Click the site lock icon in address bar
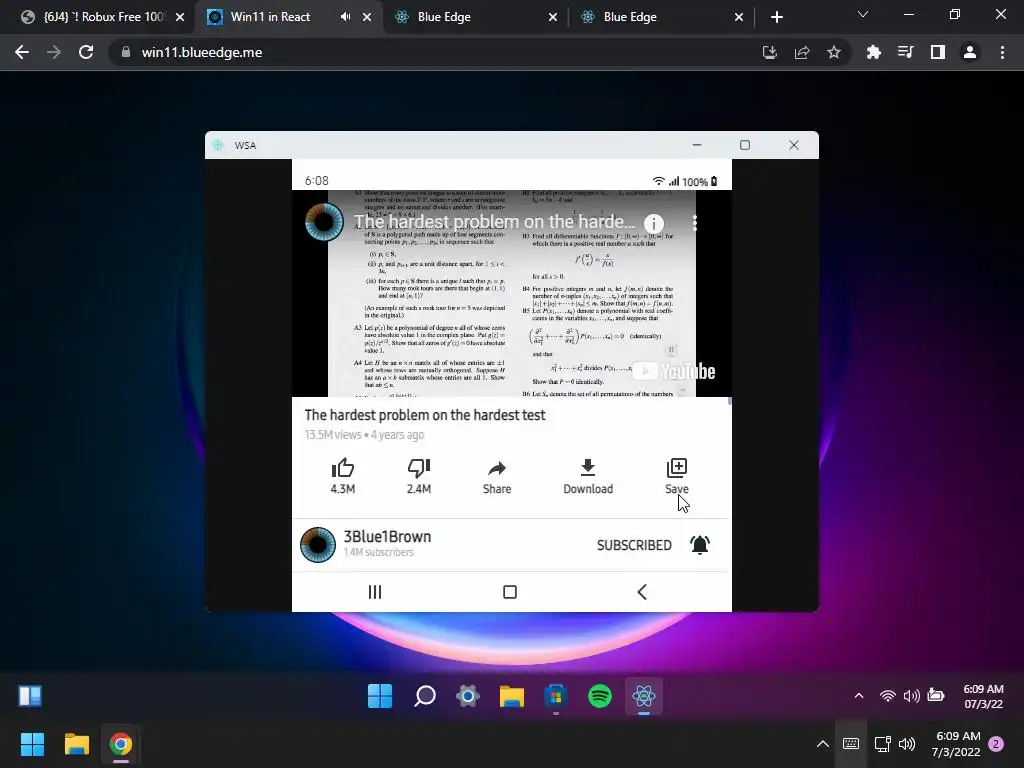 [126, 52]
